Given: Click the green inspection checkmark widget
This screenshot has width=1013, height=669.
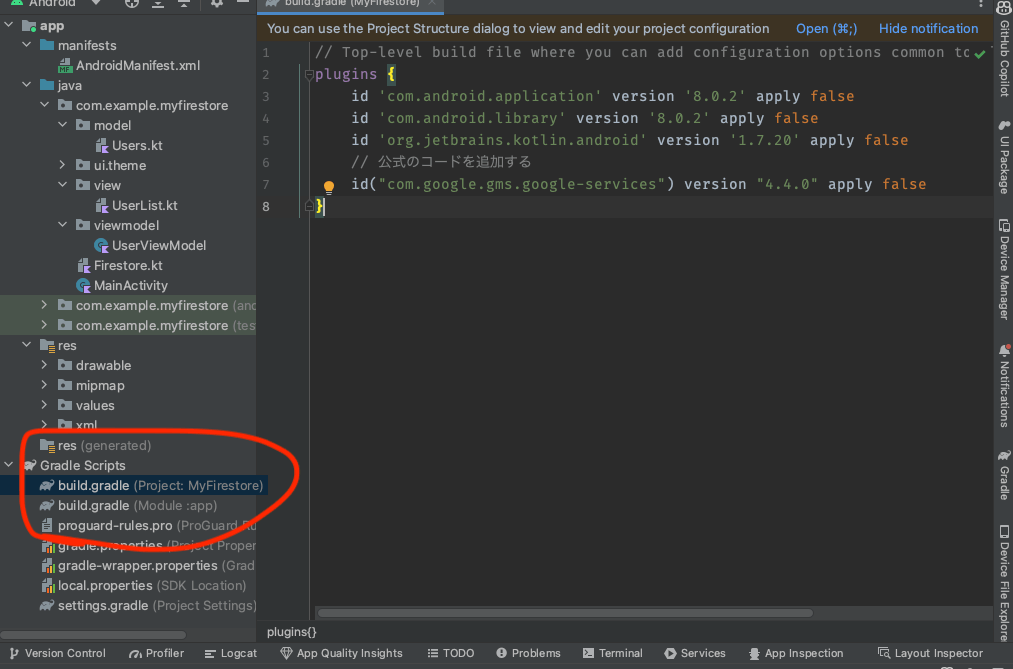Looking at the screenshot, I should [x=980, y=54].
